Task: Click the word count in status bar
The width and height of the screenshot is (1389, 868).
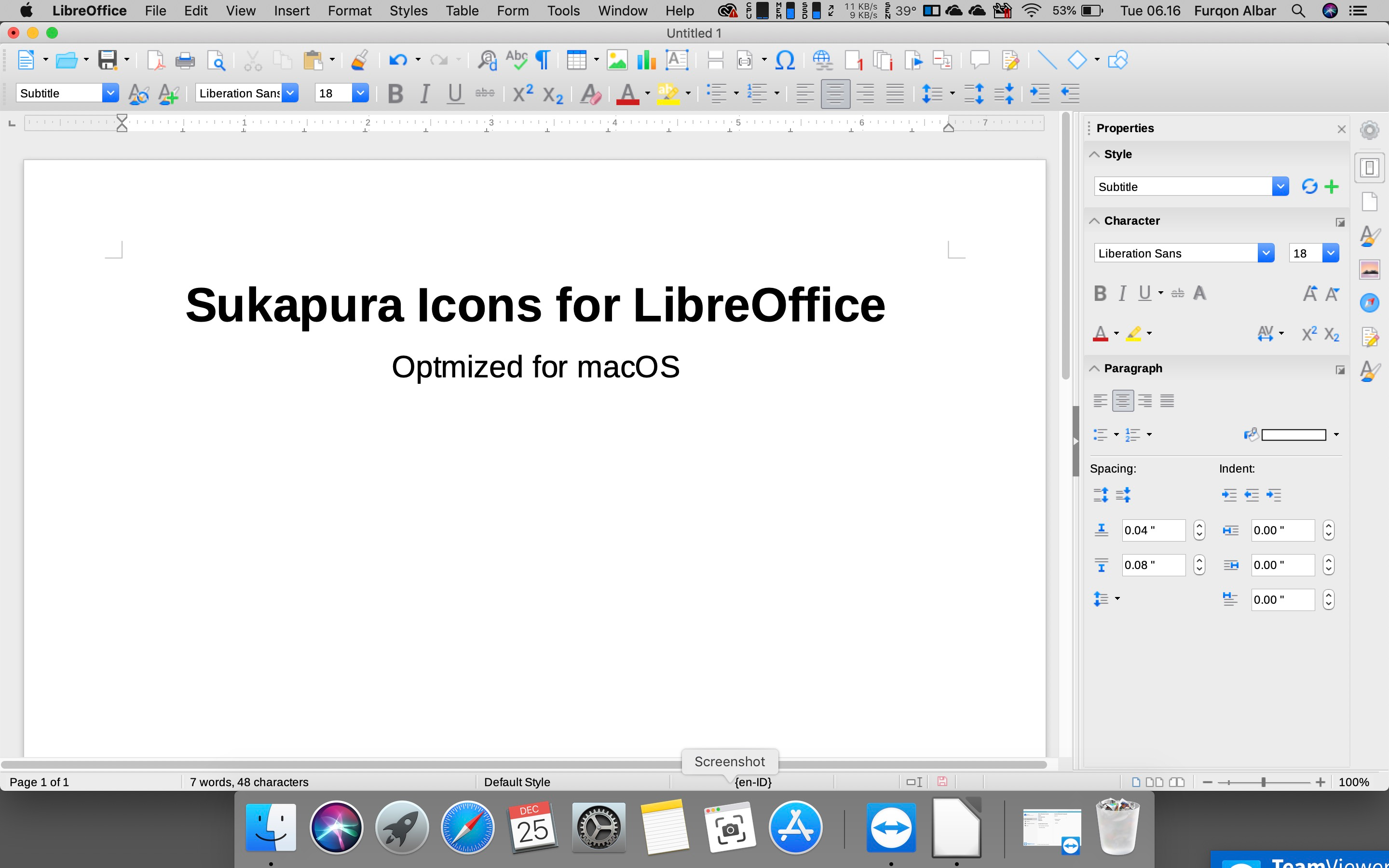Action: pos(249,782)
